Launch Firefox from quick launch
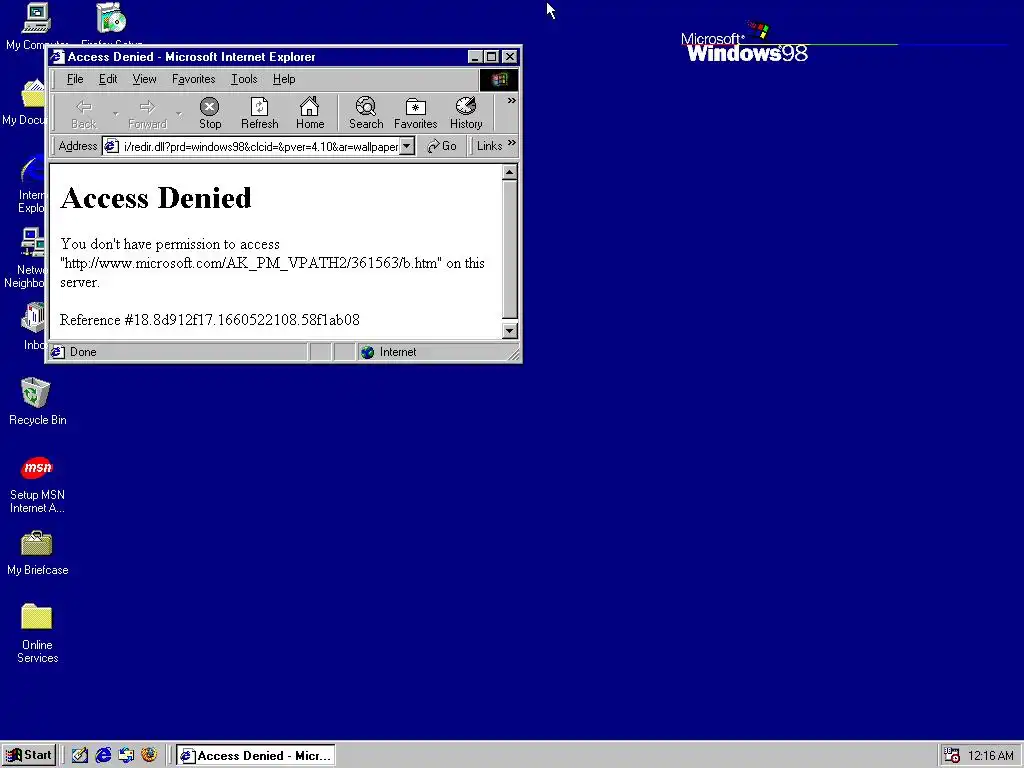This screenshot has height=768, width=1024. [149, 756]
